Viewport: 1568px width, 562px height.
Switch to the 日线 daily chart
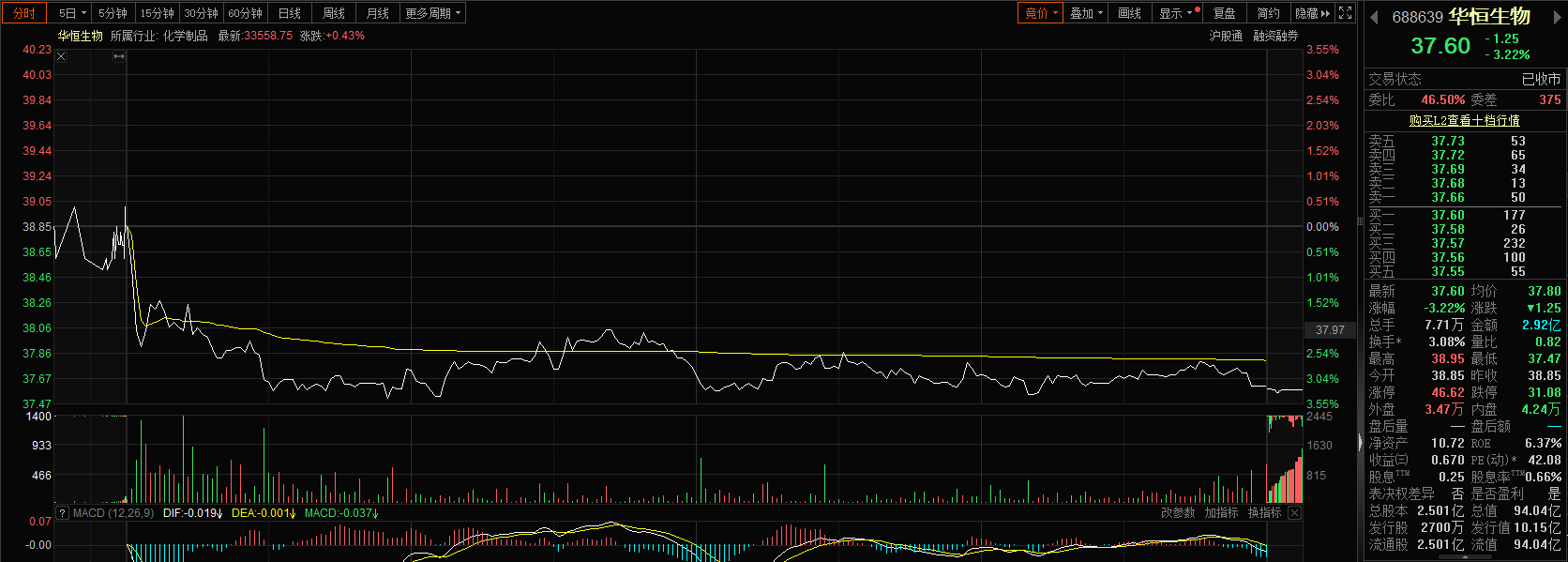[290, 13]
